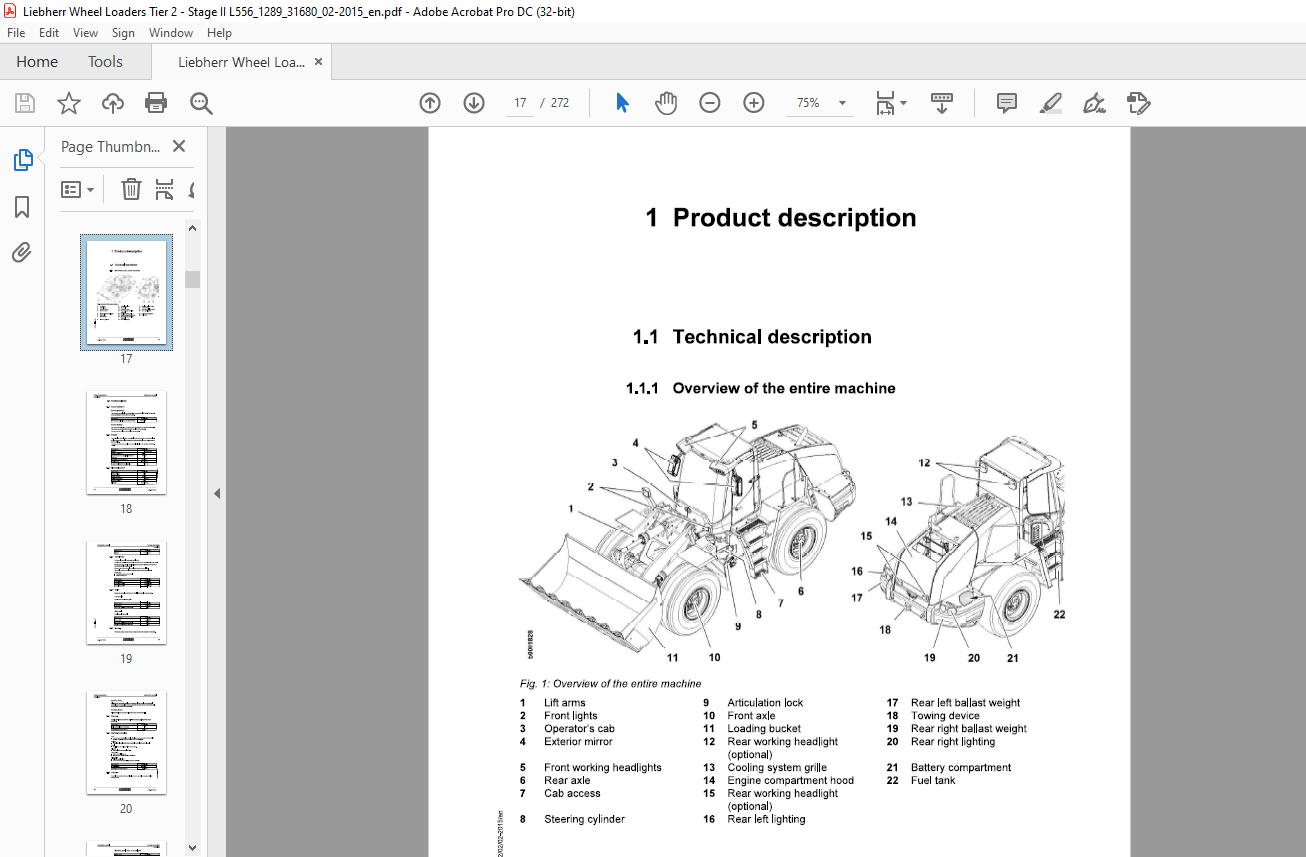
Task: Add the file to starred bookmarks
Action: point(69,103)
